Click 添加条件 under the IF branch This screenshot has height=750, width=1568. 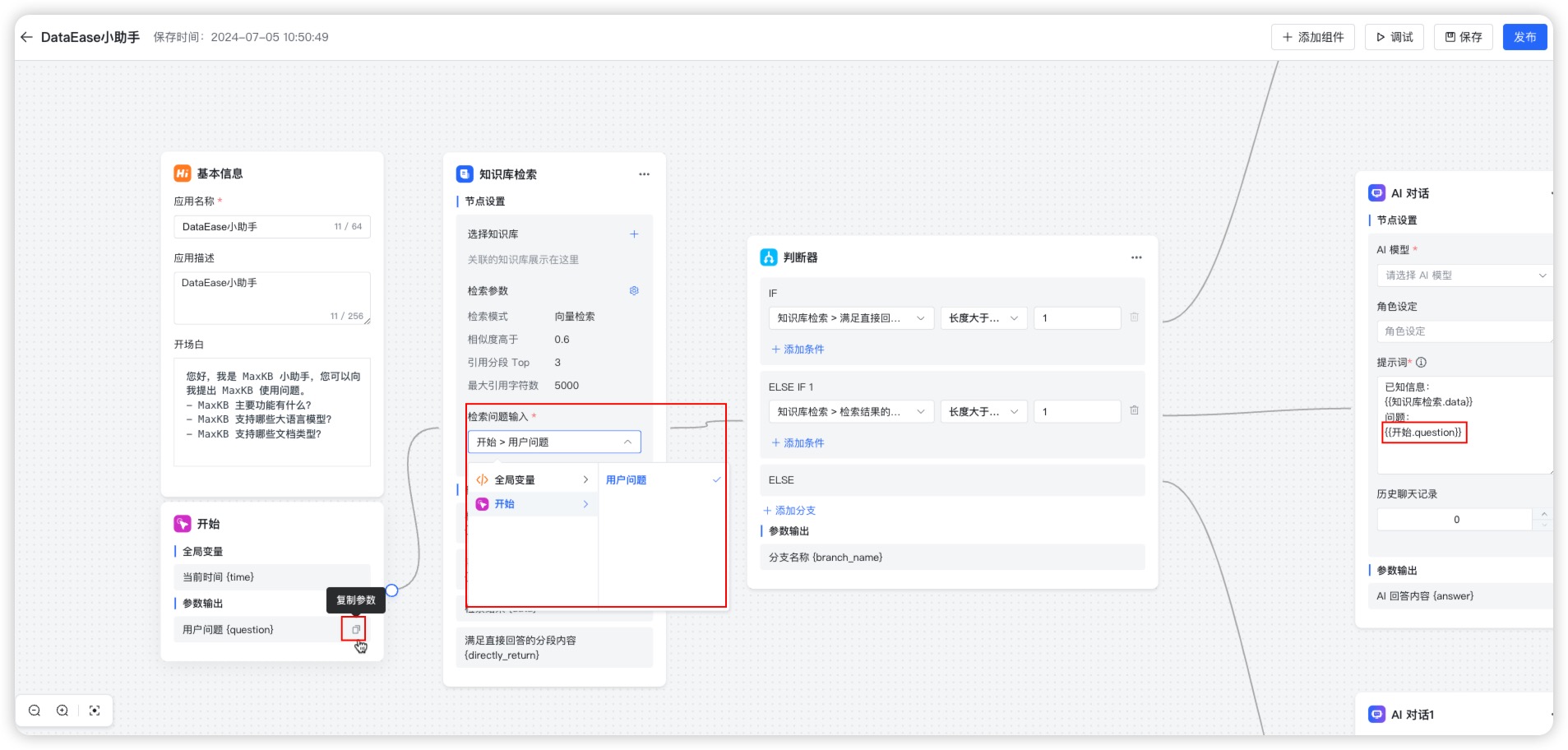coord(798,350)
